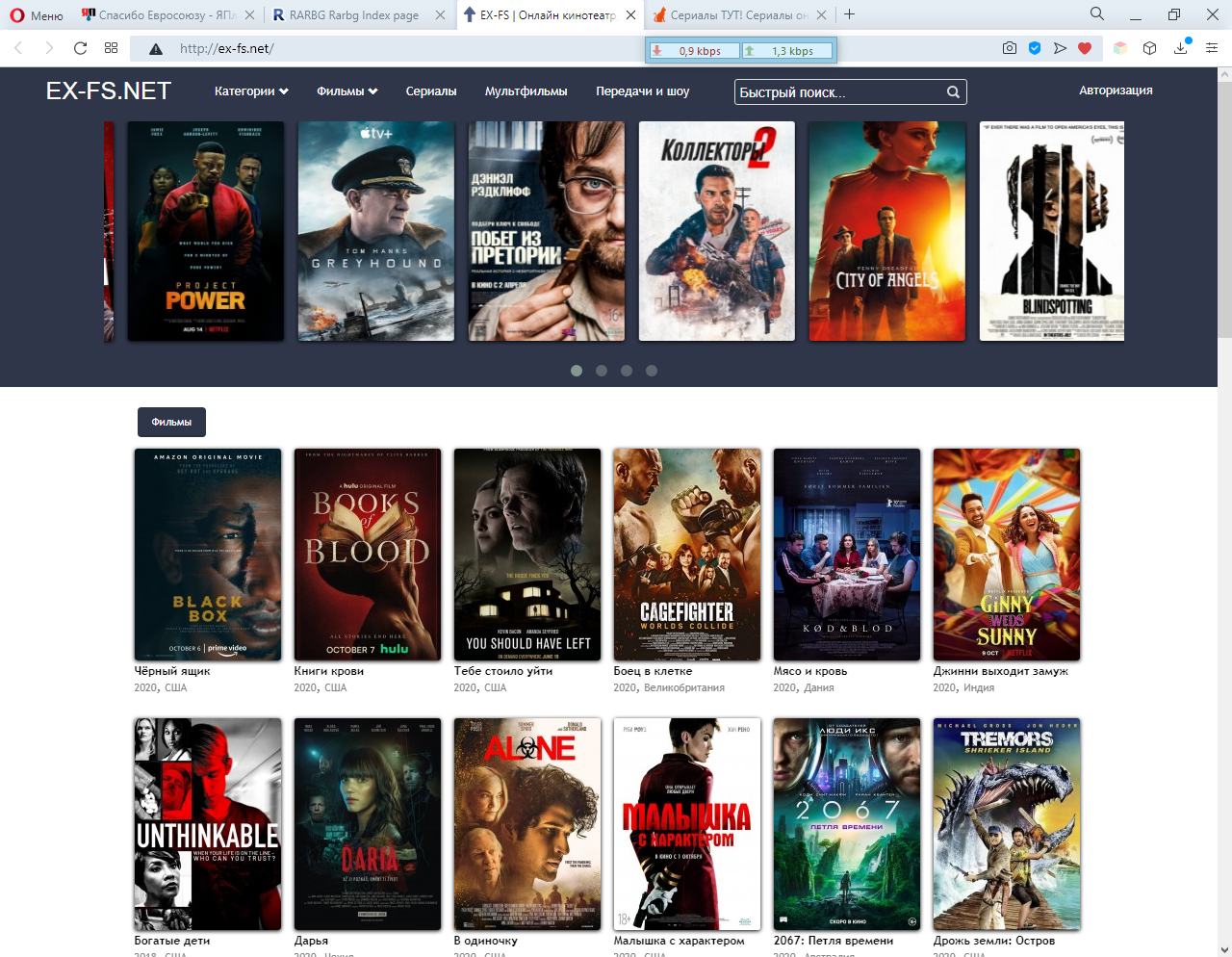Open the Джинни выходит замуж title link
The height and width of the screenshot is (957, 1232).
(1001, 671)
